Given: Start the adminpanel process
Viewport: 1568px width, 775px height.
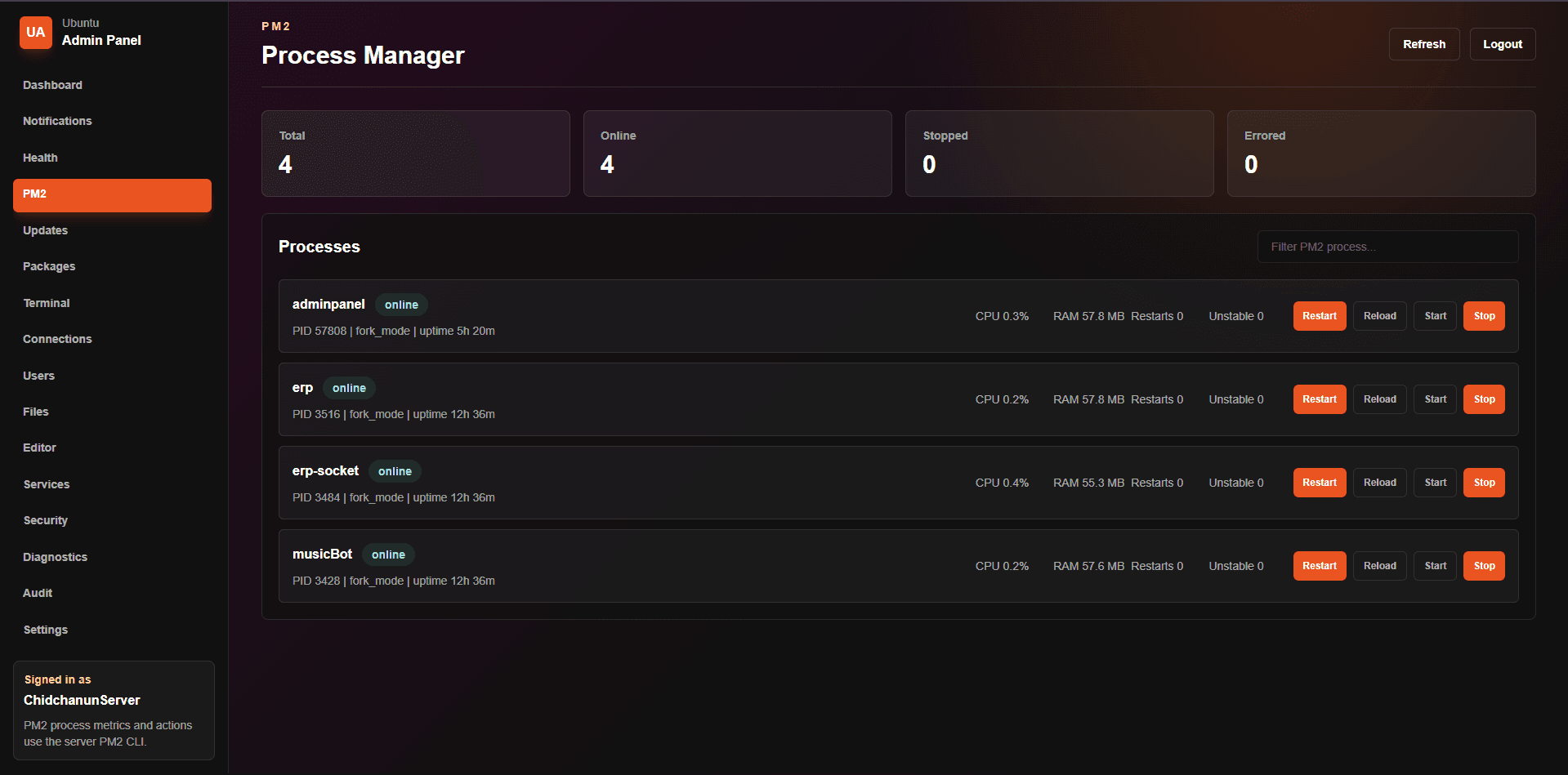Looking at the screenshot, I should click(1436, 316).
